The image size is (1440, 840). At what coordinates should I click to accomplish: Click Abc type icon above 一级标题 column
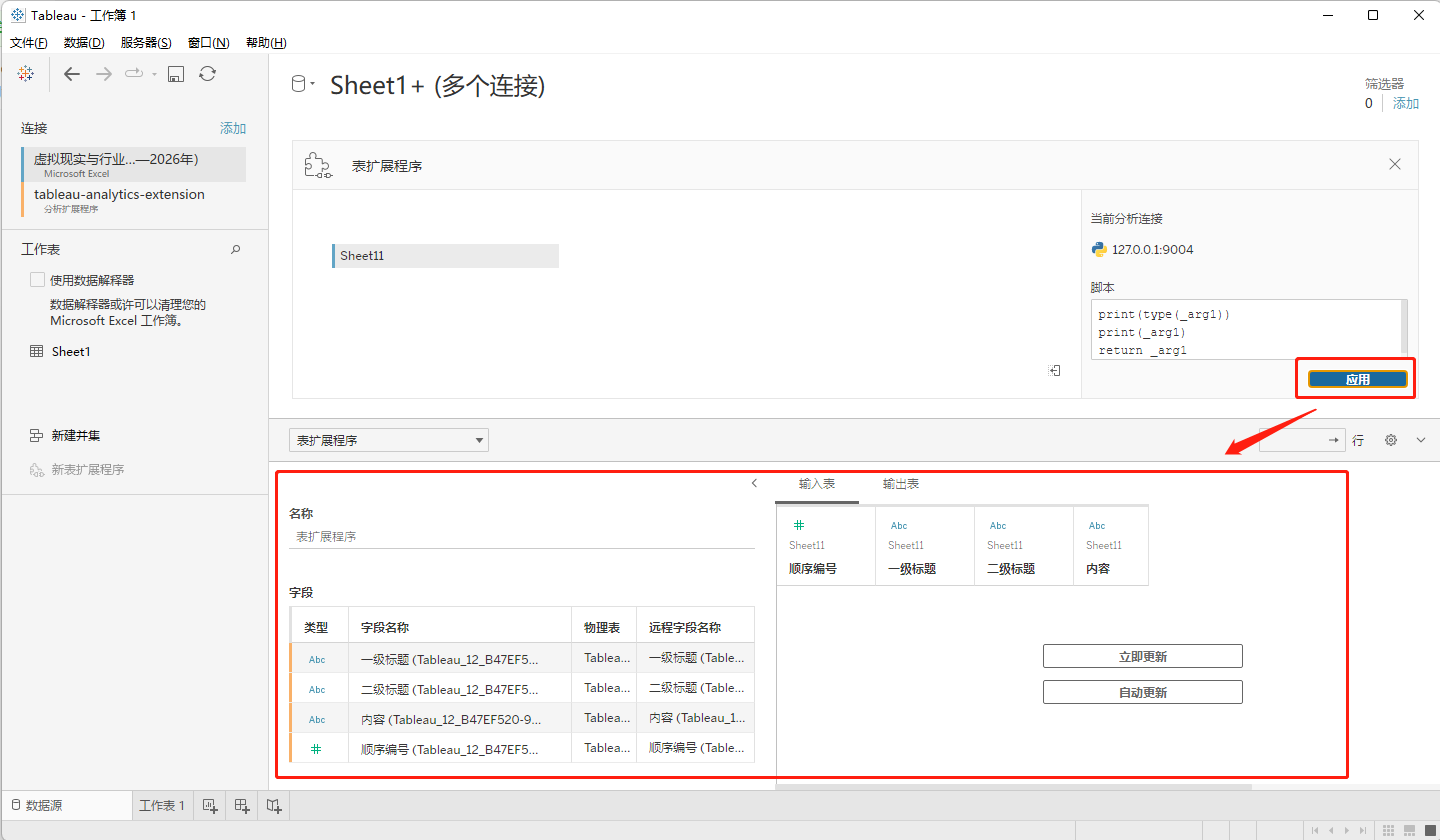(x=899, y=526)
